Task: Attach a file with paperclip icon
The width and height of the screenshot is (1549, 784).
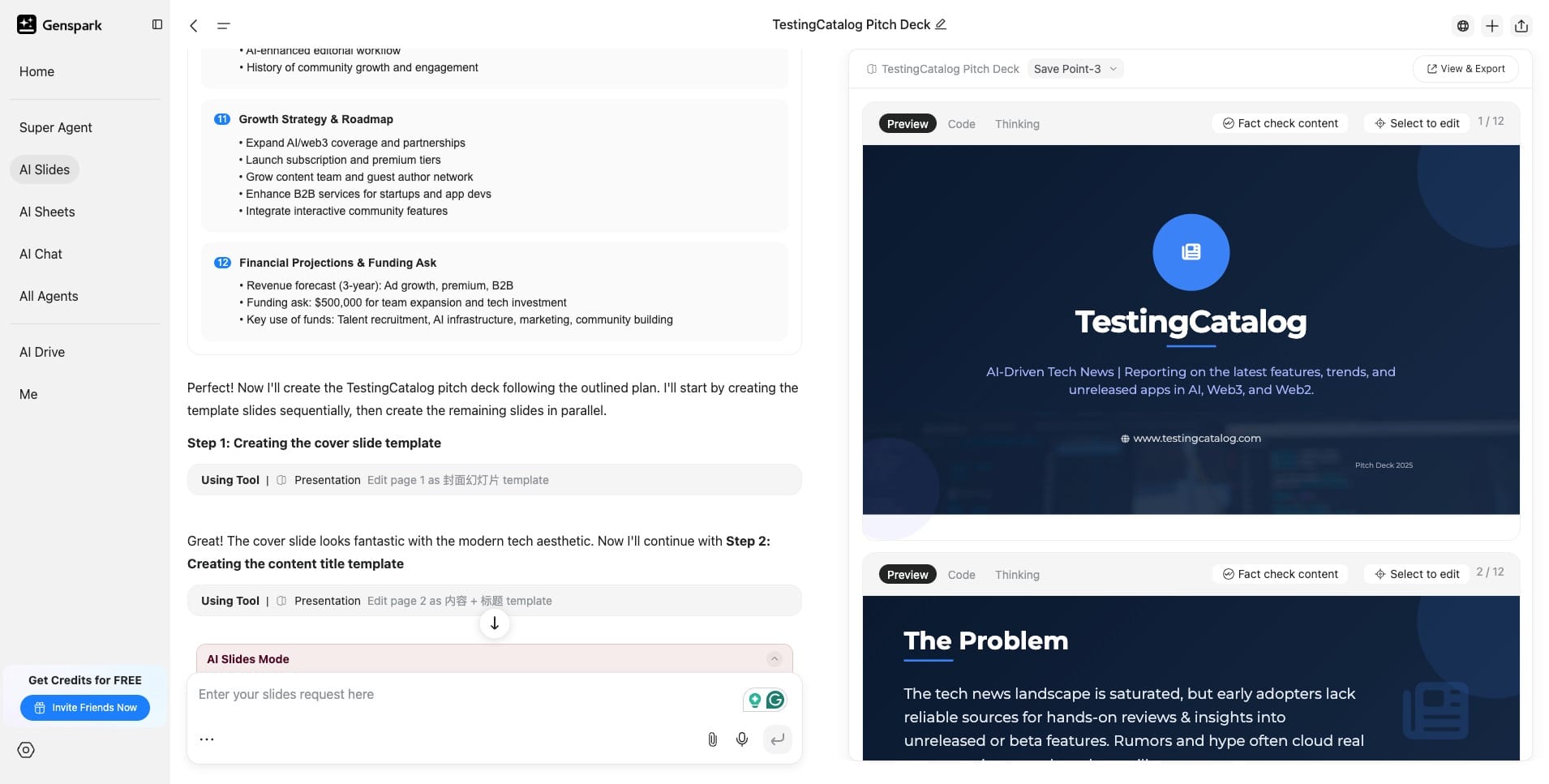Action: click(x=712, y=739)
